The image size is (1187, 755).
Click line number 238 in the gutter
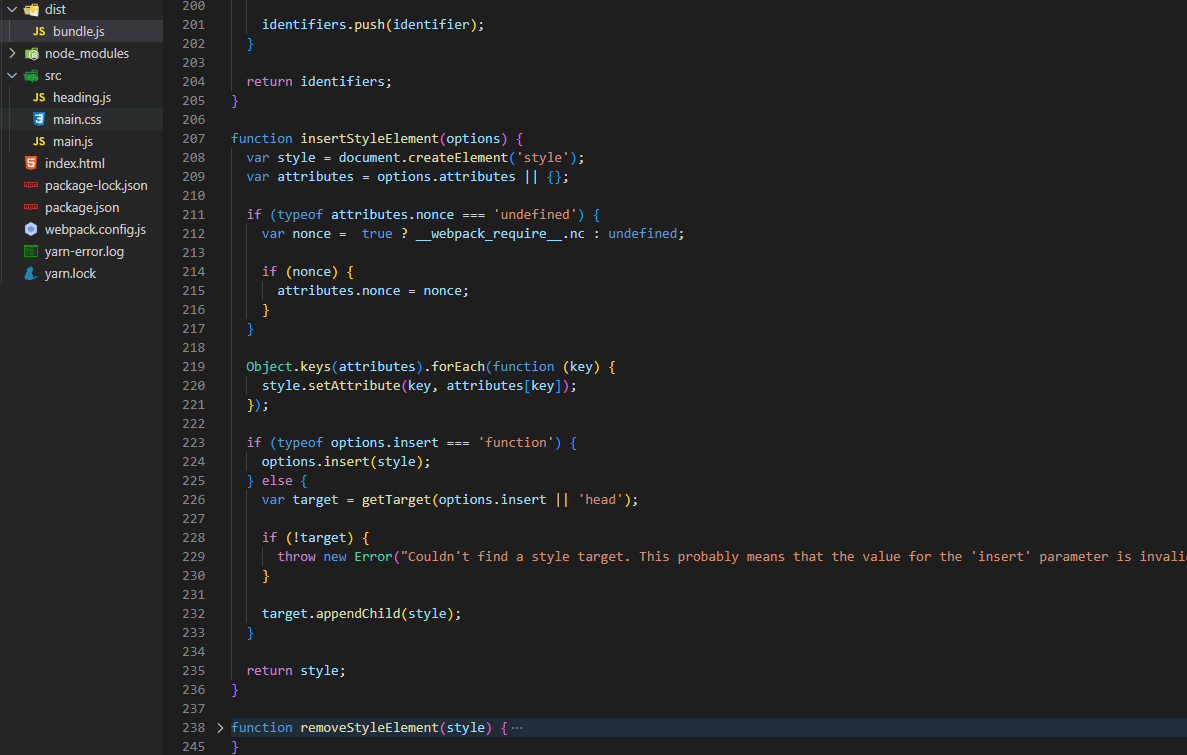pyautogui.click(x=194, y=728)
